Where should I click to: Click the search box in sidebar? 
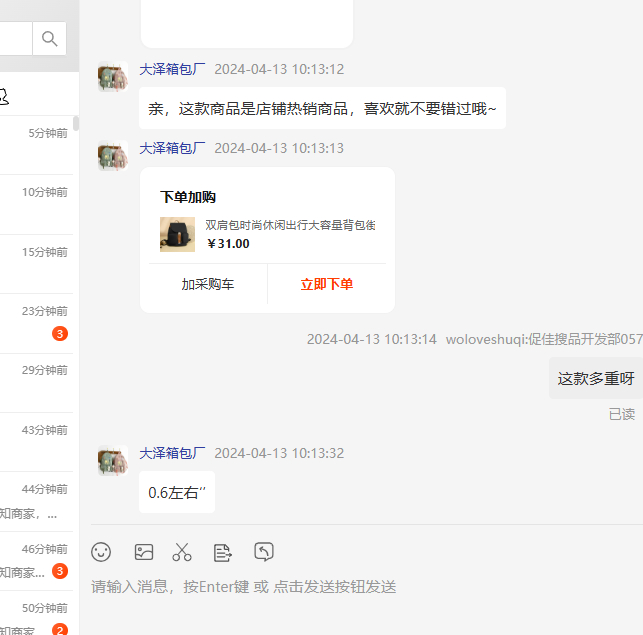(x=14, y=39)
